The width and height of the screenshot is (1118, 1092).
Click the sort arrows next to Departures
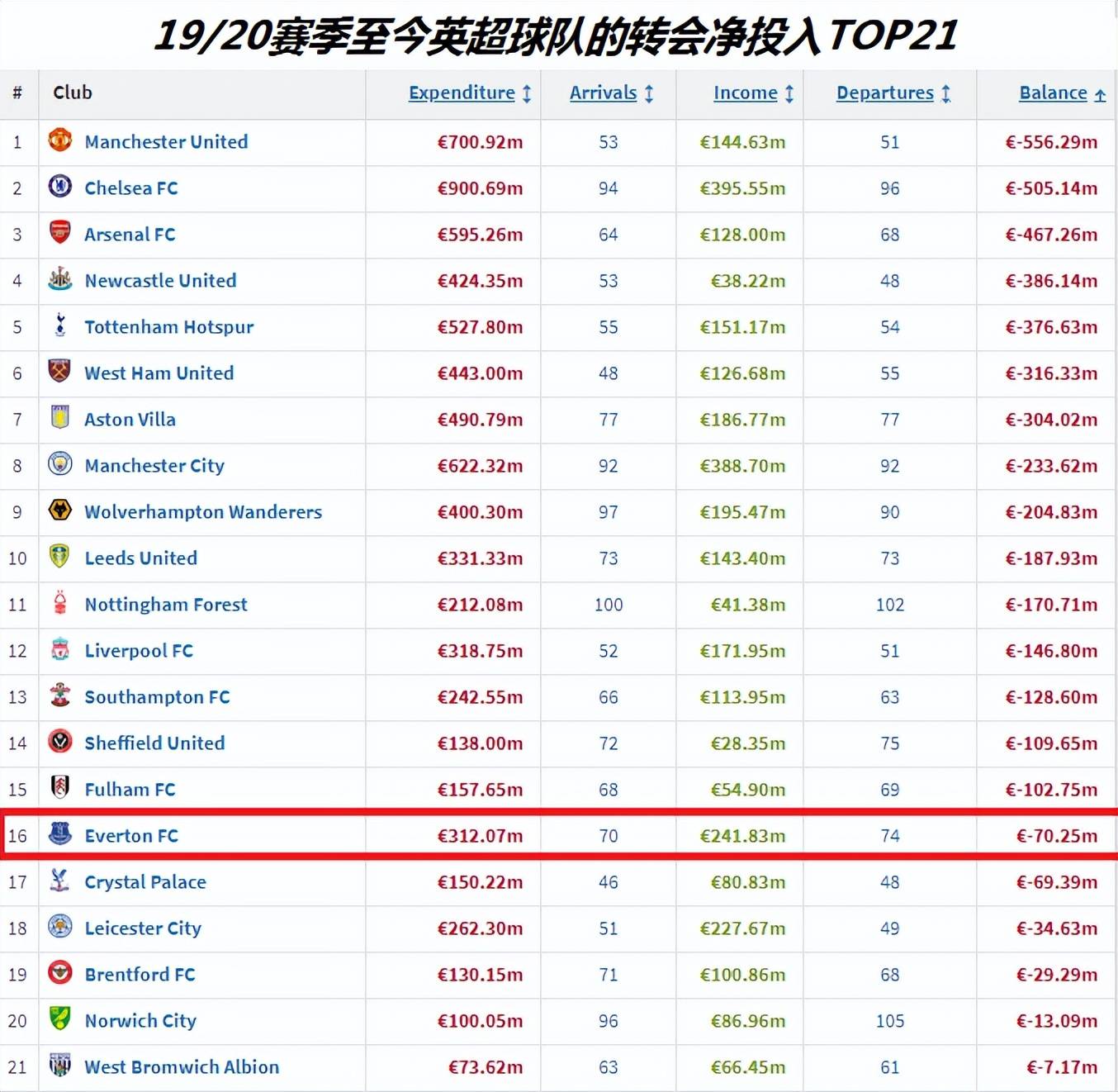946,93
